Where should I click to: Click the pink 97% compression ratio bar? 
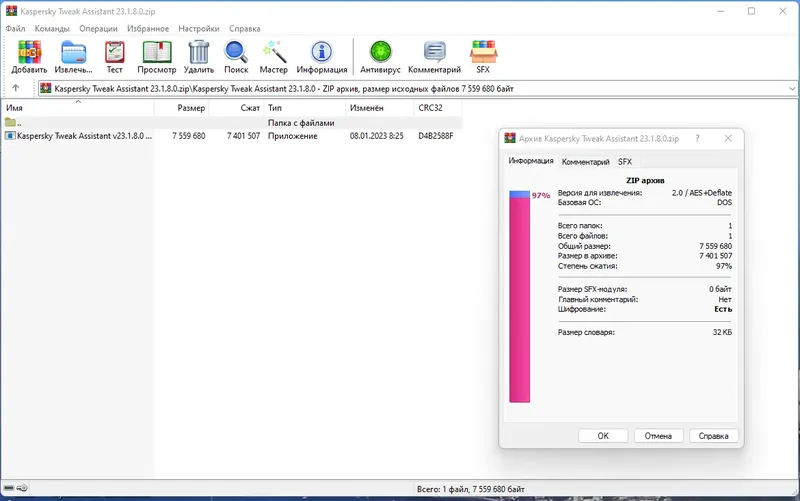coord(519,296)
